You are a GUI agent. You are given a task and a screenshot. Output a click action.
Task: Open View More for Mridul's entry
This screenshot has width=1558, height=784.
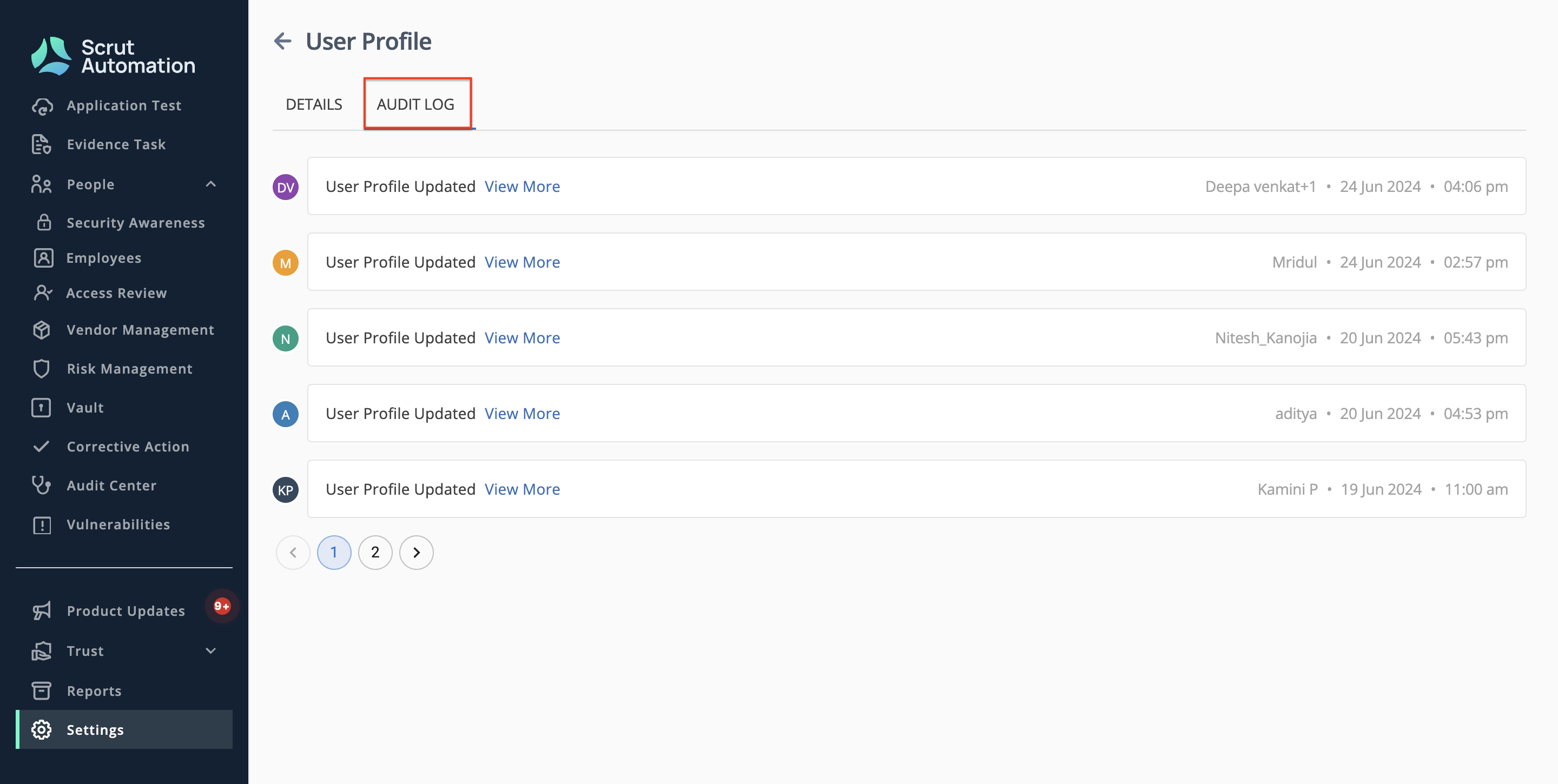pyautogui.click(x=522, y=262)
